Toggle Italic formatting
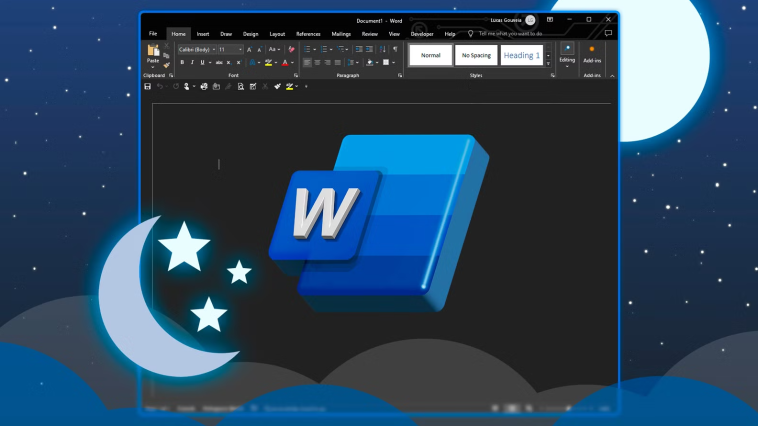Image resolution: width=758 pixels, height=426 pixels. coord(191,62)
